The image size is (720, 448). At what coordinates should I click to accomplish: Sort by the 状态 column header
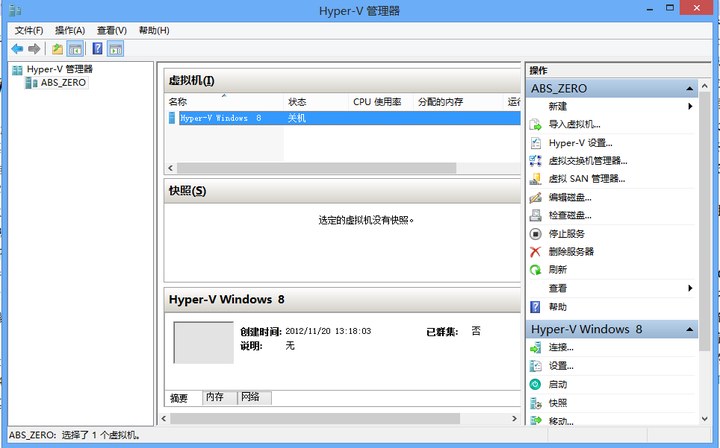tap(316, 102)
